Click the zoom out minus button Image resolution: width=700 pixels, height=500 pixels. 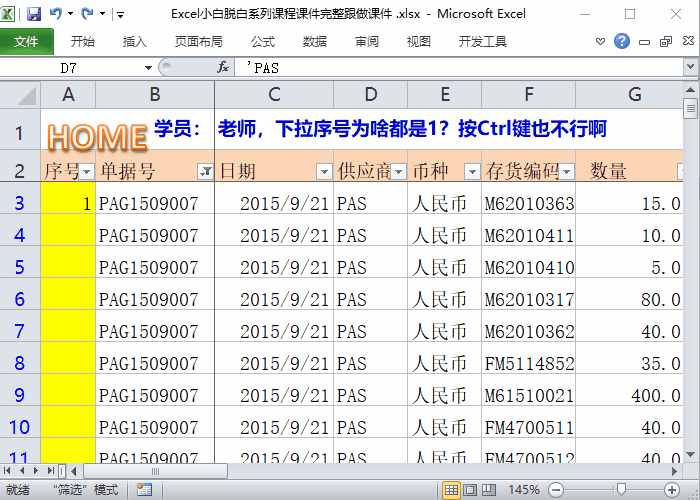556,490
